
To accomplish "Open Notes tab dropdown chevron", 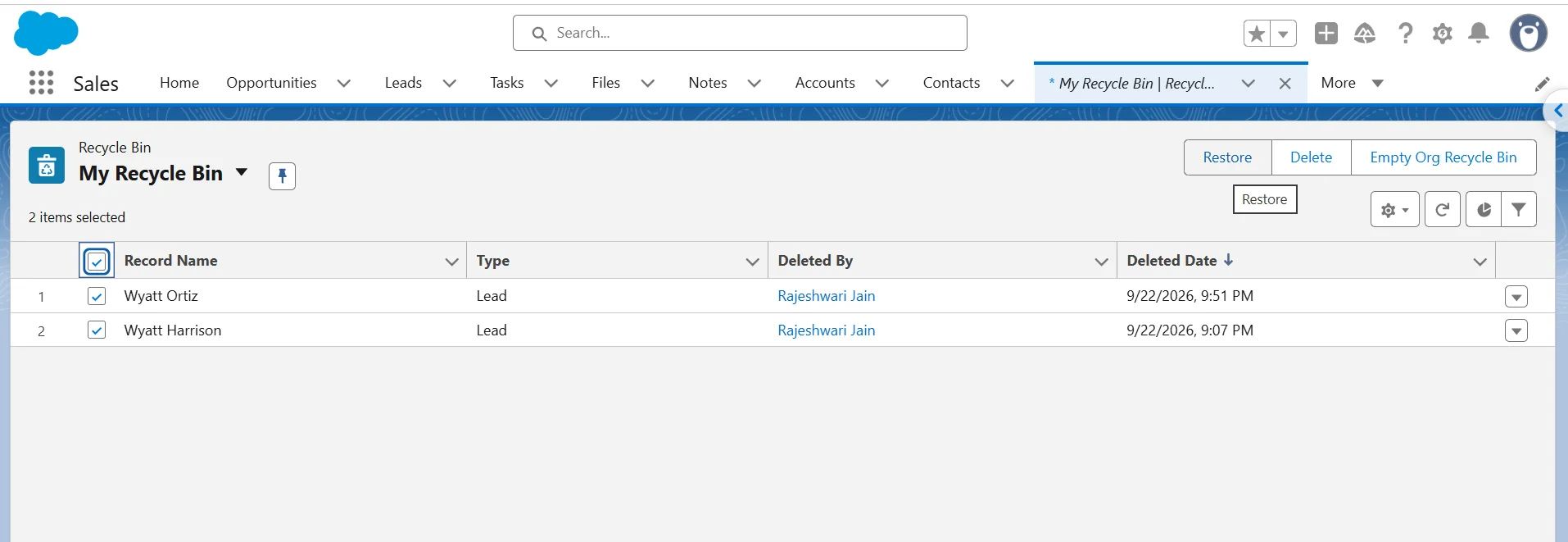I will click(x=755, y=84).
